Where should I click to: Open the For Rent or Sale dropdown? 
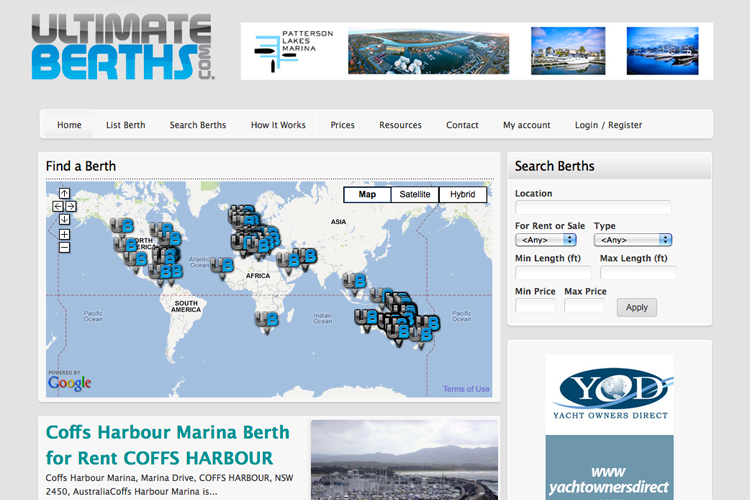552,240
